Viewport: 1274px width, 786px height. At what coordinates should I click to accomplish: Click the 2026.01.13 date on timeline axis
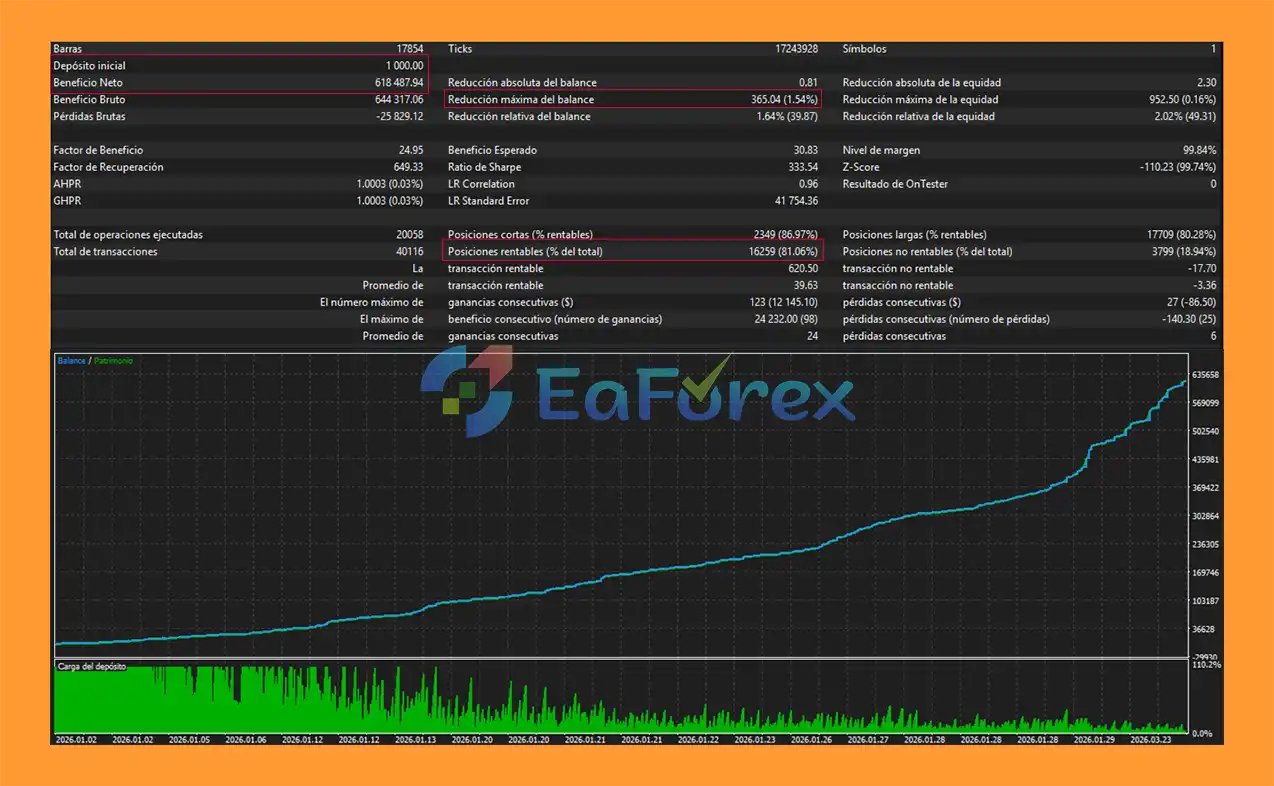coord(416,740)
